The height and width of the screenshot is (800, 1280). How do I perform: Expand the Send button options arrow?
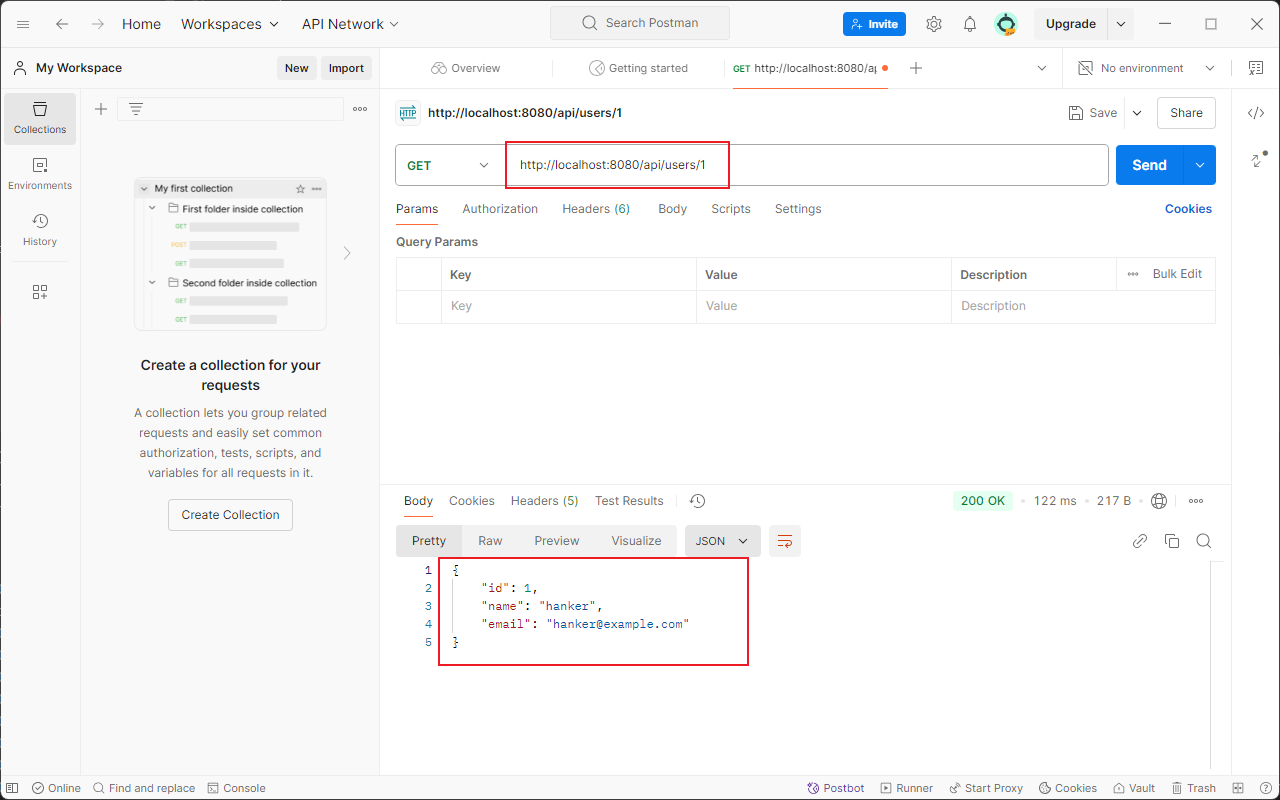click(1199, 165)
